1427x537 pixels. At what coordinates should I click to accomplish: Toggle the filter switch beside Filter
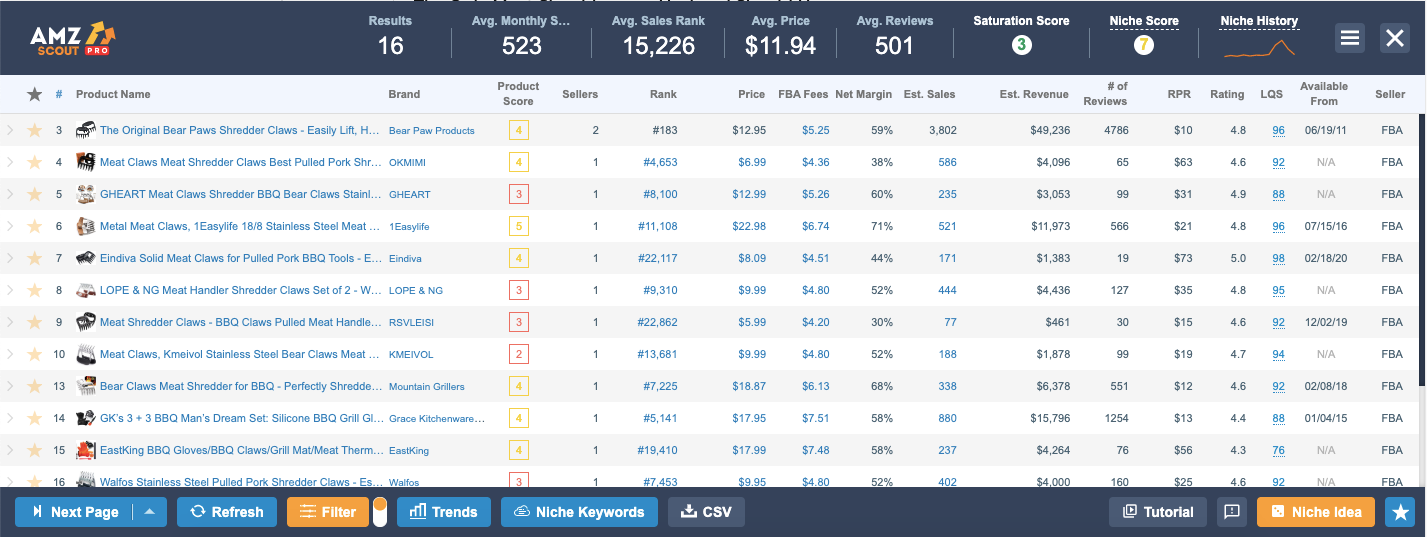[380, 512]
